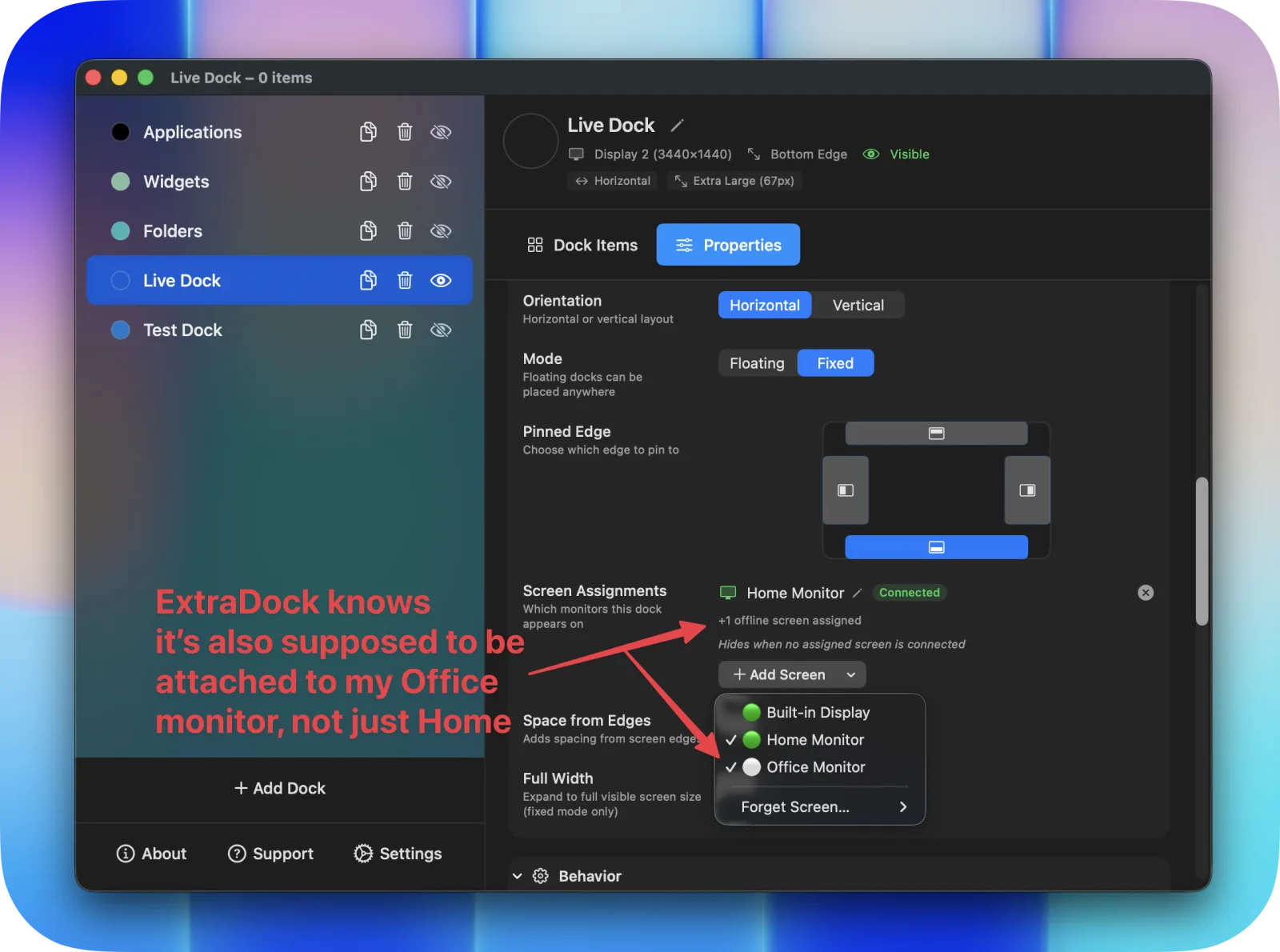The width and height of the screenshot is (1280, 952).
Task: Select the Test Dock row
Action: tap(279, 330)
